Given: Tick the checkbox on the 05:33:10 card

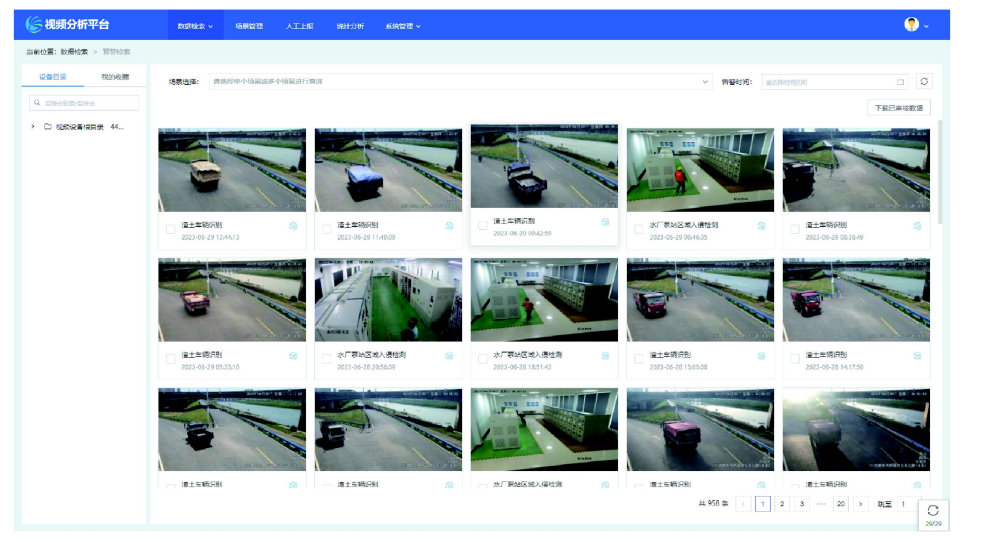Looking at the screenshot, I should [171, 359].
